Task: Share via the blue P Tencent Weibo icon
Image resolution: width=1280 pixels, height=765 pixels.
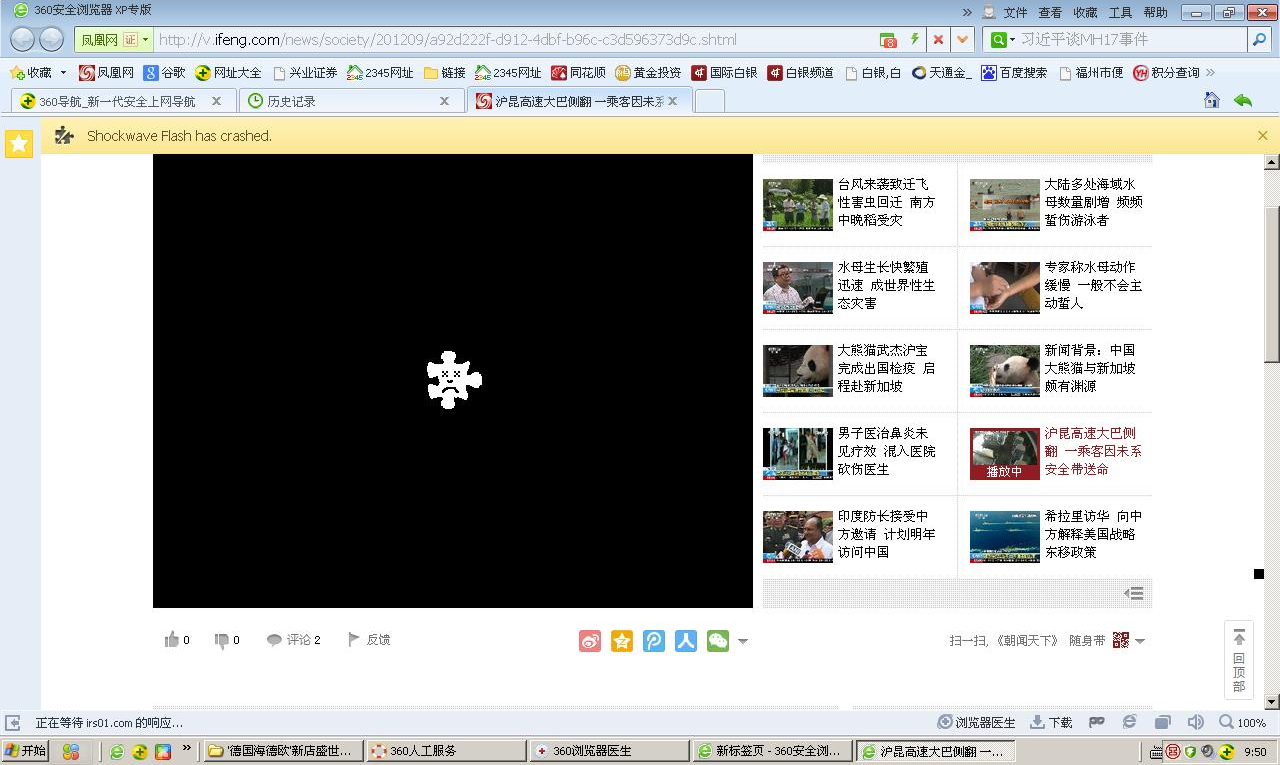Action: point(654,641)
